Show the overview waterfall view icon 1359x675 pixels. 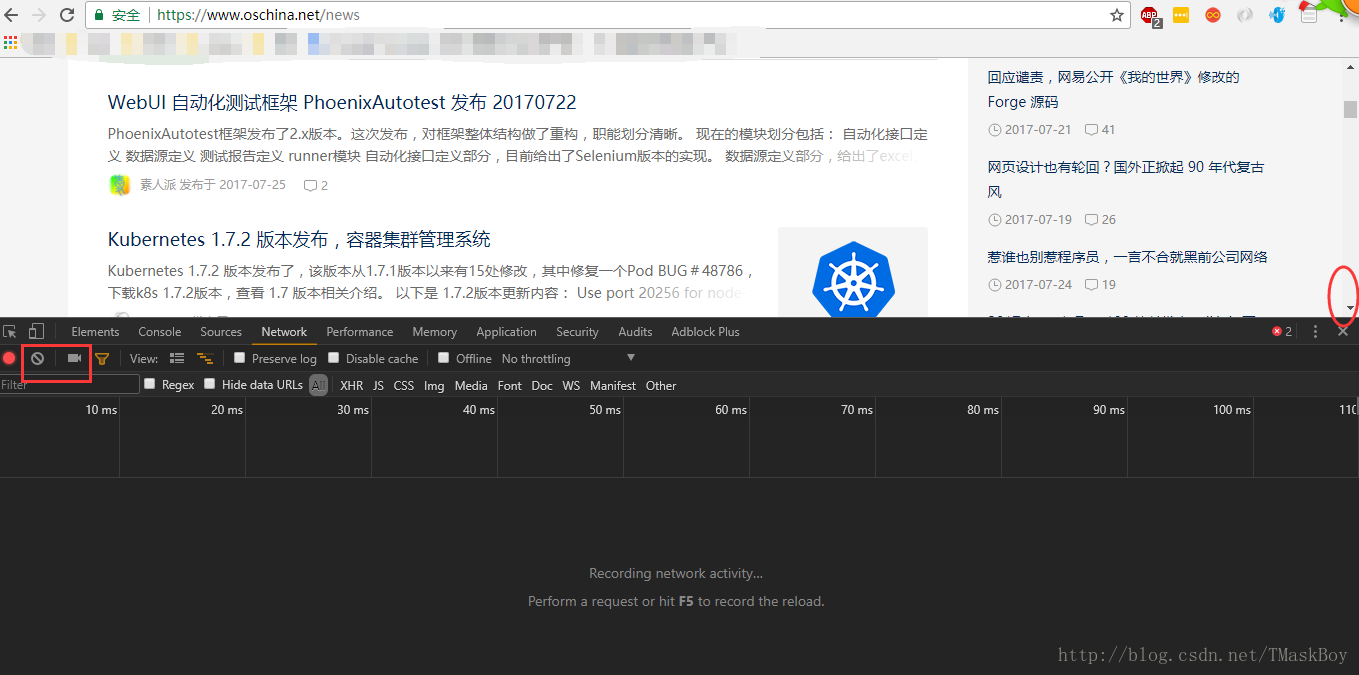coord(205,358)
